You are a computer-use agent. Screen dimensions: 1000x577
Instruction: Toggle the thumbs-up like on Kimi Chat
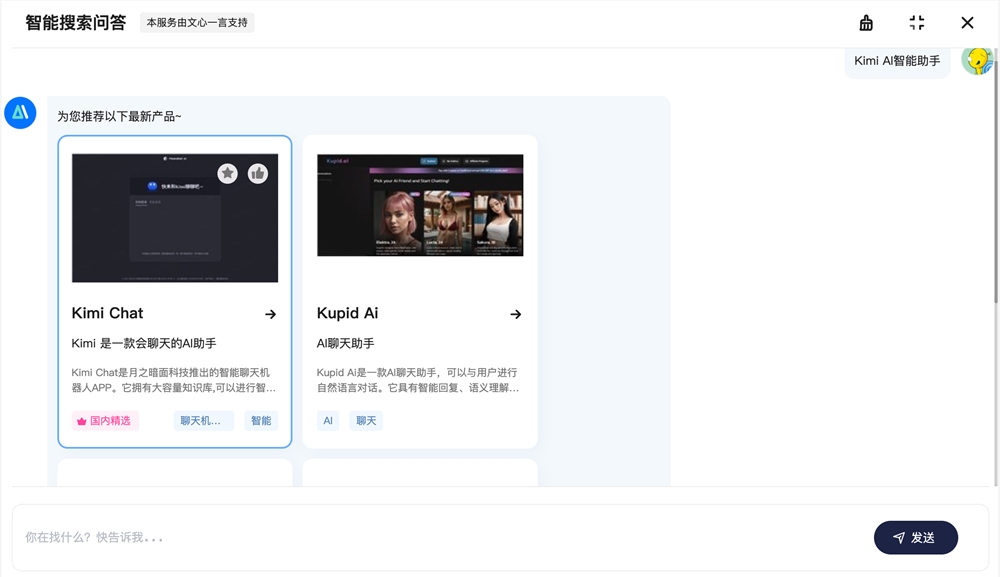click(x=258, y=173)
